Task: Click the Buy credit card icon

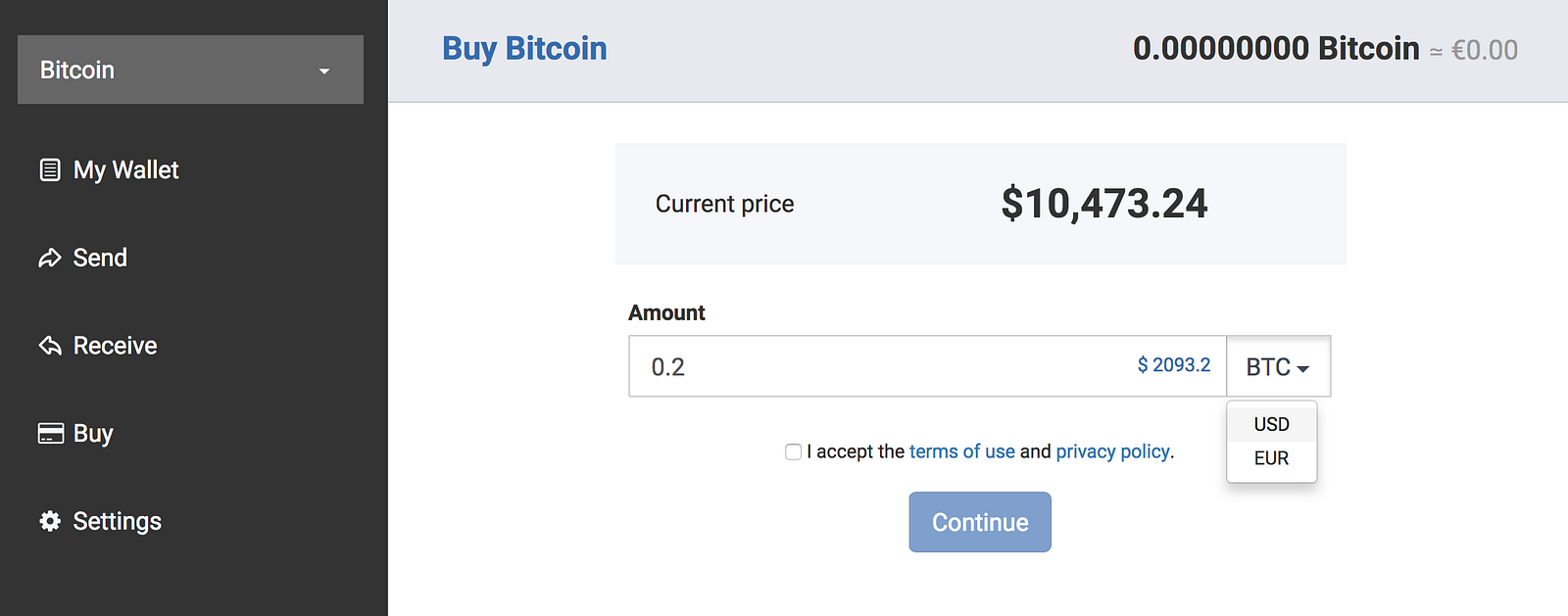Action: click(51, 434)
